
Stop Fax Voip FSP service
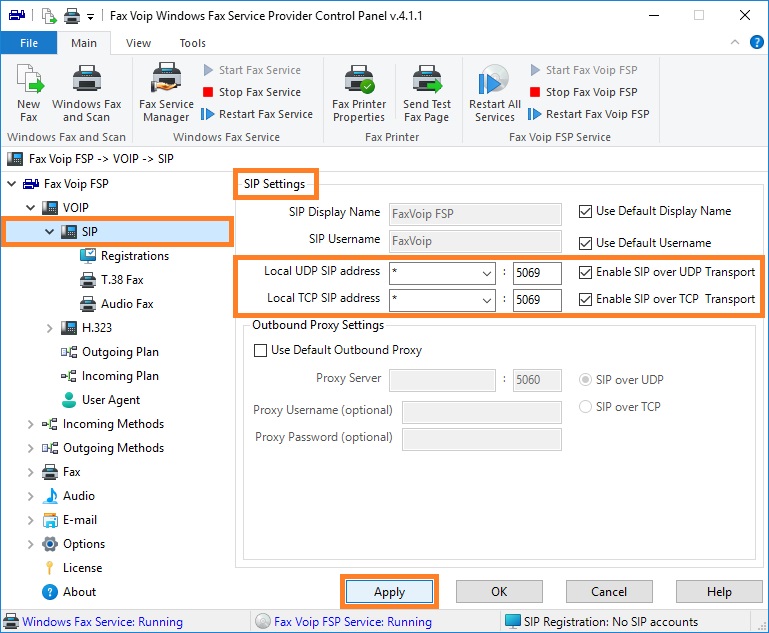click(584, 92)
